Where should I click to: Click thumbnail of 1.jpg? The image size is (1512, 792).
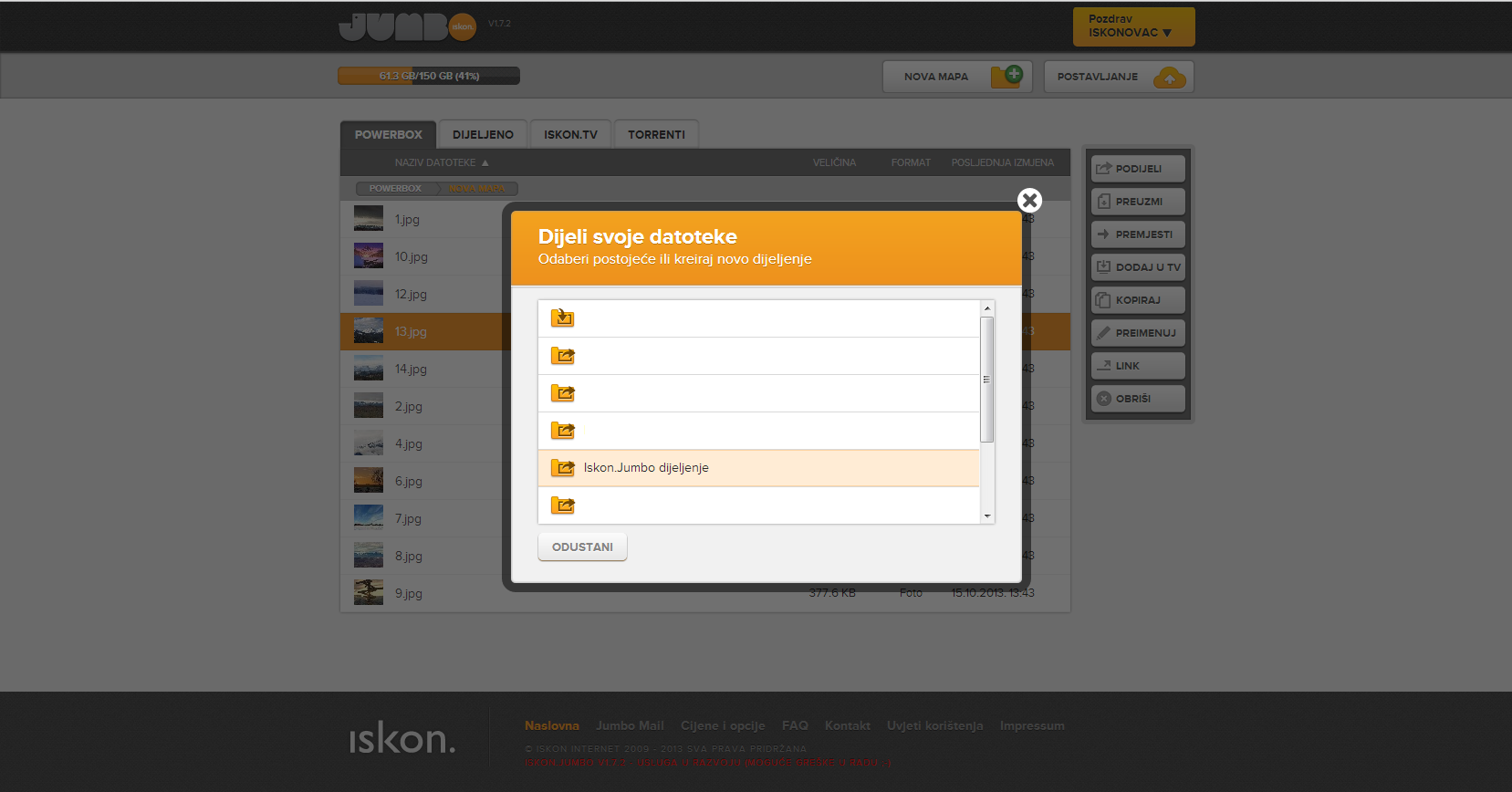369,218
